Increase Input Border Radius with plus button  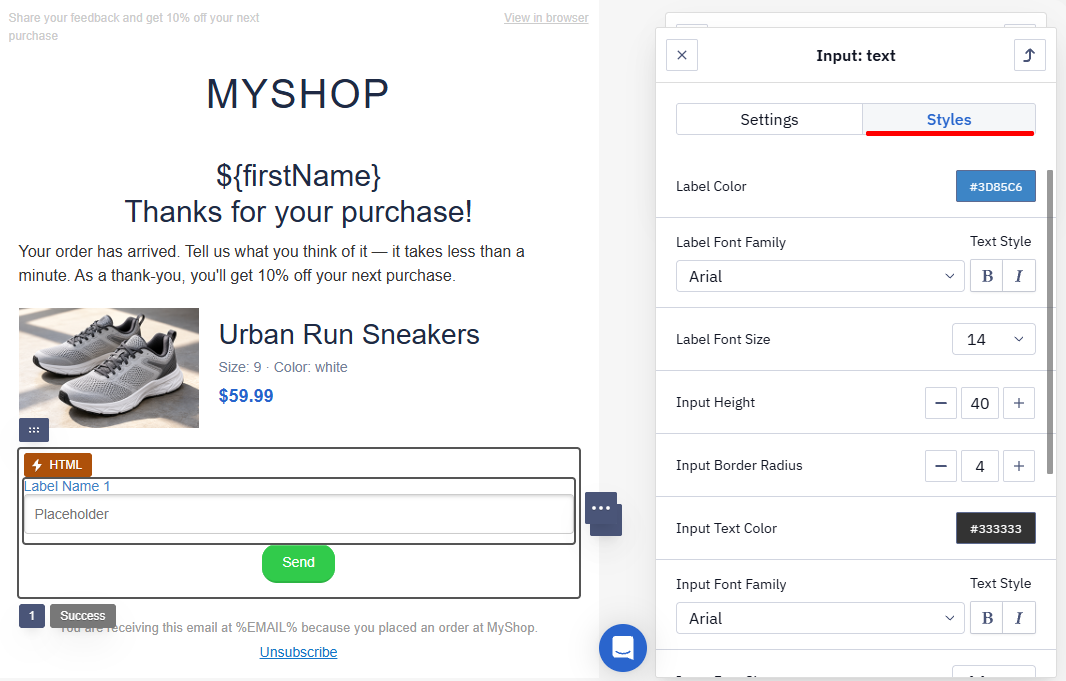pos(1018,466)
